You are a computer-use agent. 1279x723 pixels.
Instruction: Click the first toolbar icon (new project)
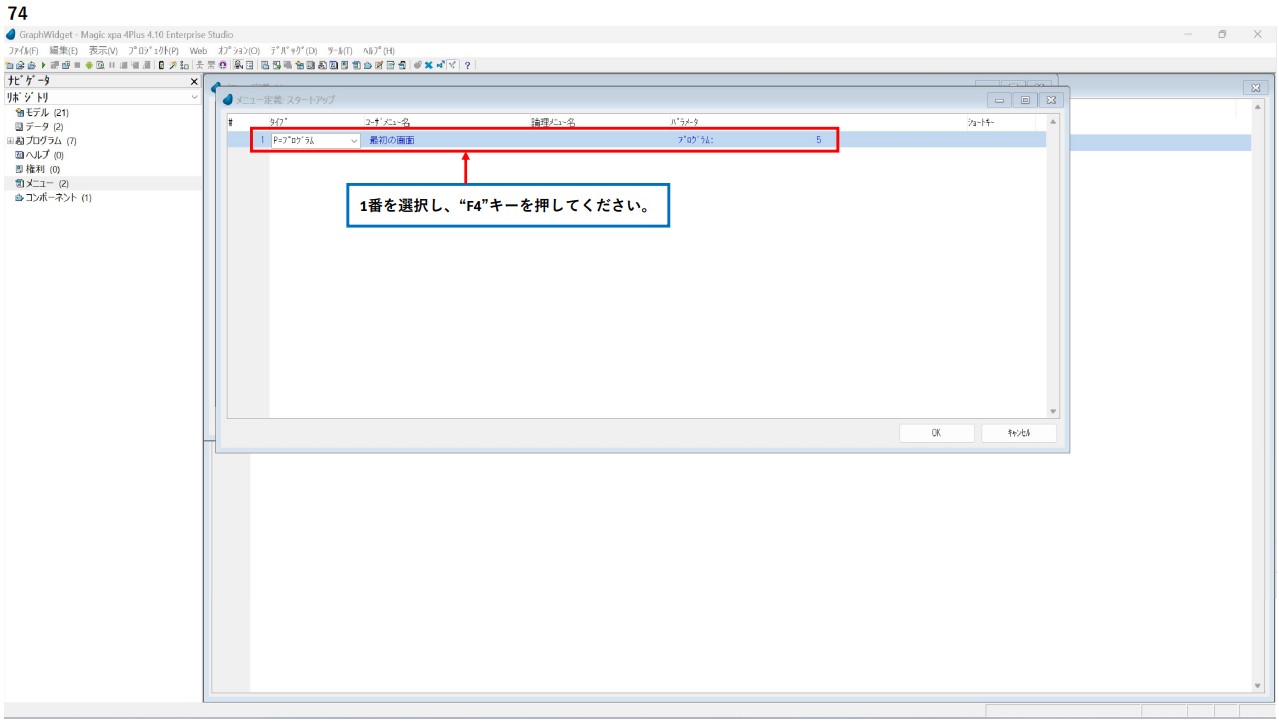(x=9, y=65)
